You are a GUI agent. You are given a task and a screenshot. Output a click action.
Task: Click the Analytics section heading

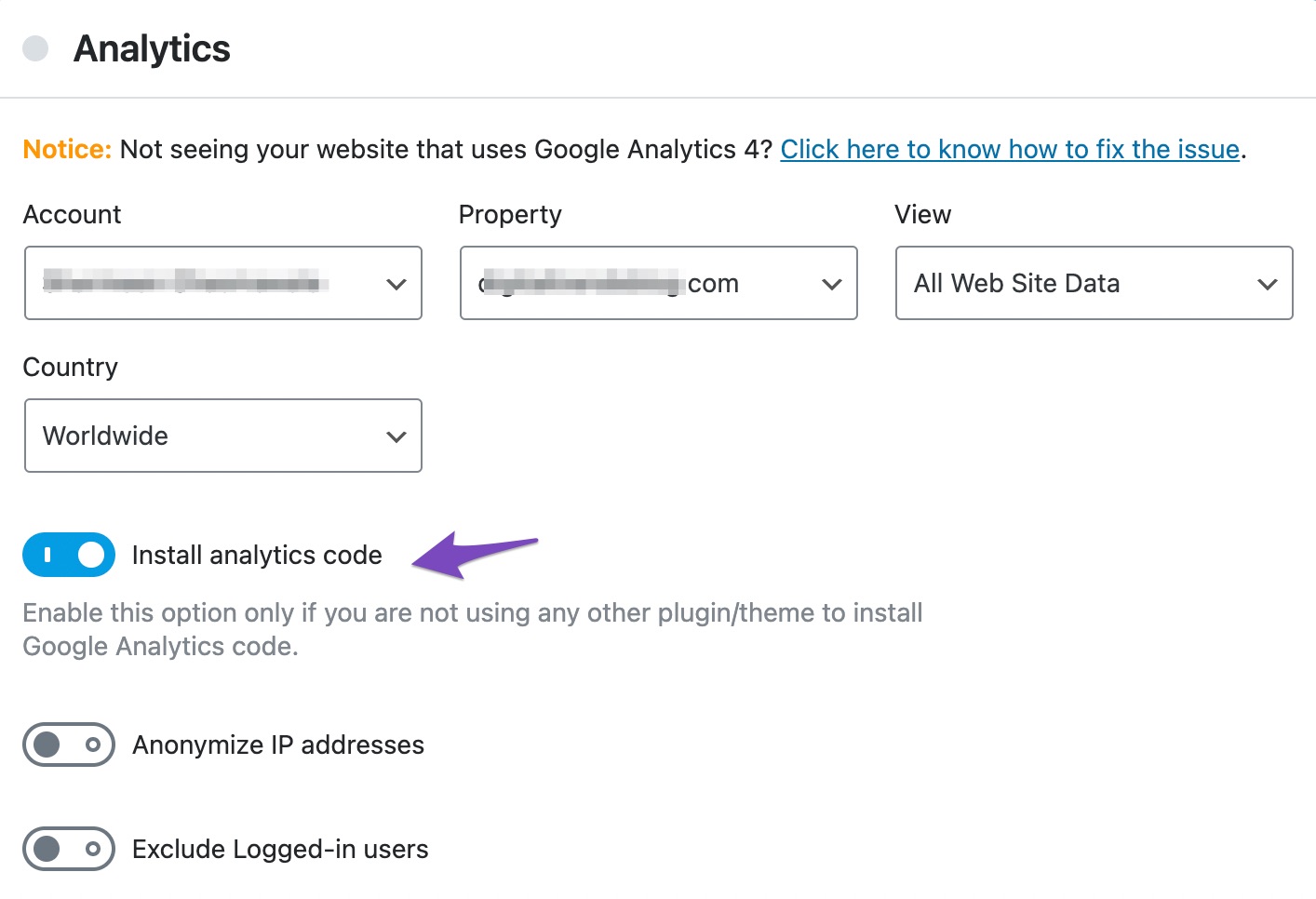click(x=152, y=48)
